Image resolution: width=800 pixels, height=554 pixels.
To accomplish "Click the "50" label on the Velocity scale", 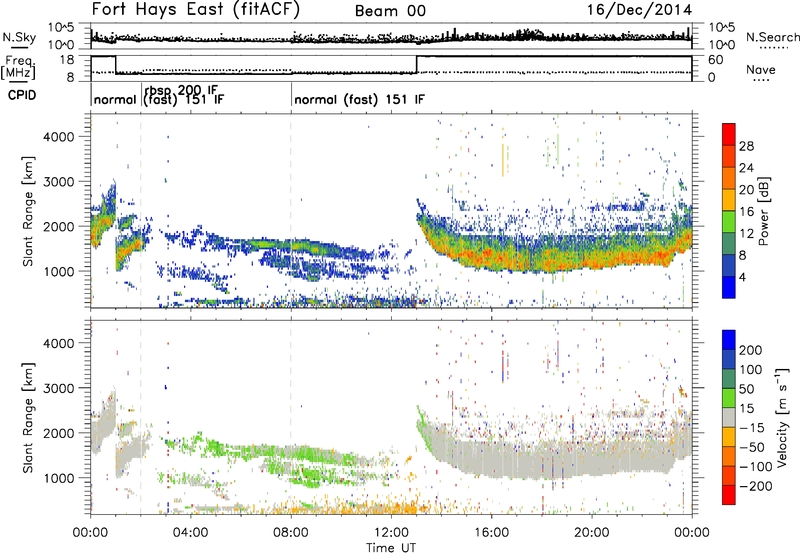I will coord(746,389).
